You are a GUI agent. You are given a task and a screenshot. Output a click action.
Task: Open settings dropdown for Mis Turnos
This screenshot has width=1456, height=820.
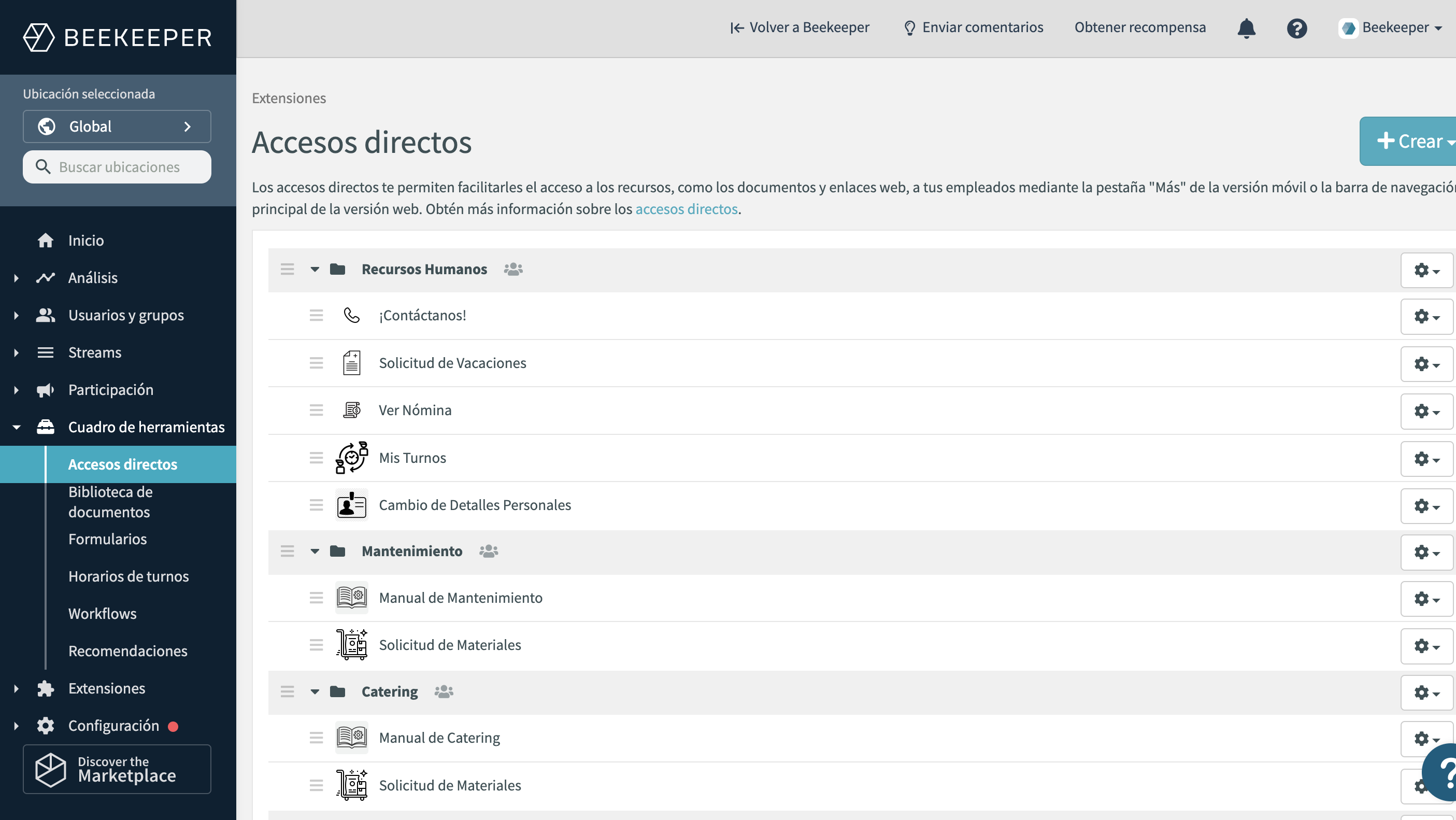(x=1426, y=459)
